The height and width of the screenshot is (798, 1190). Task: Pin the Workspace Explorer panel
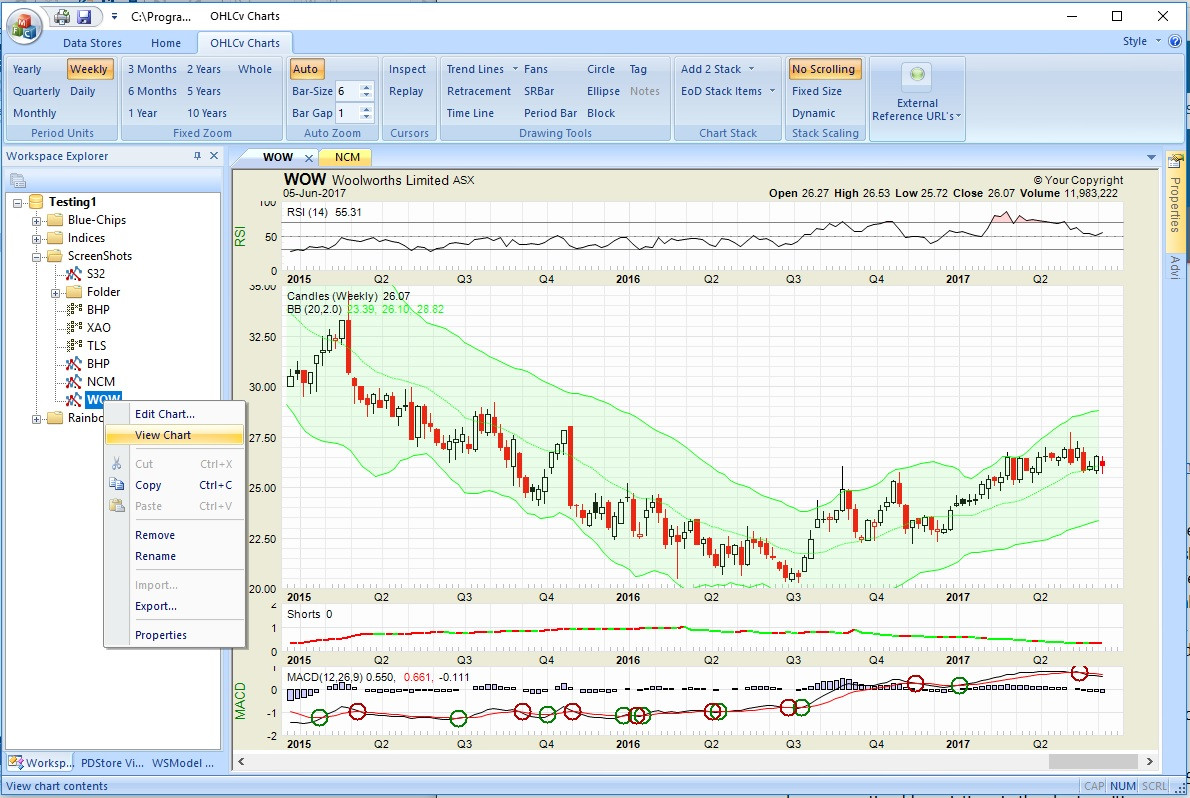tap(197, 156)
